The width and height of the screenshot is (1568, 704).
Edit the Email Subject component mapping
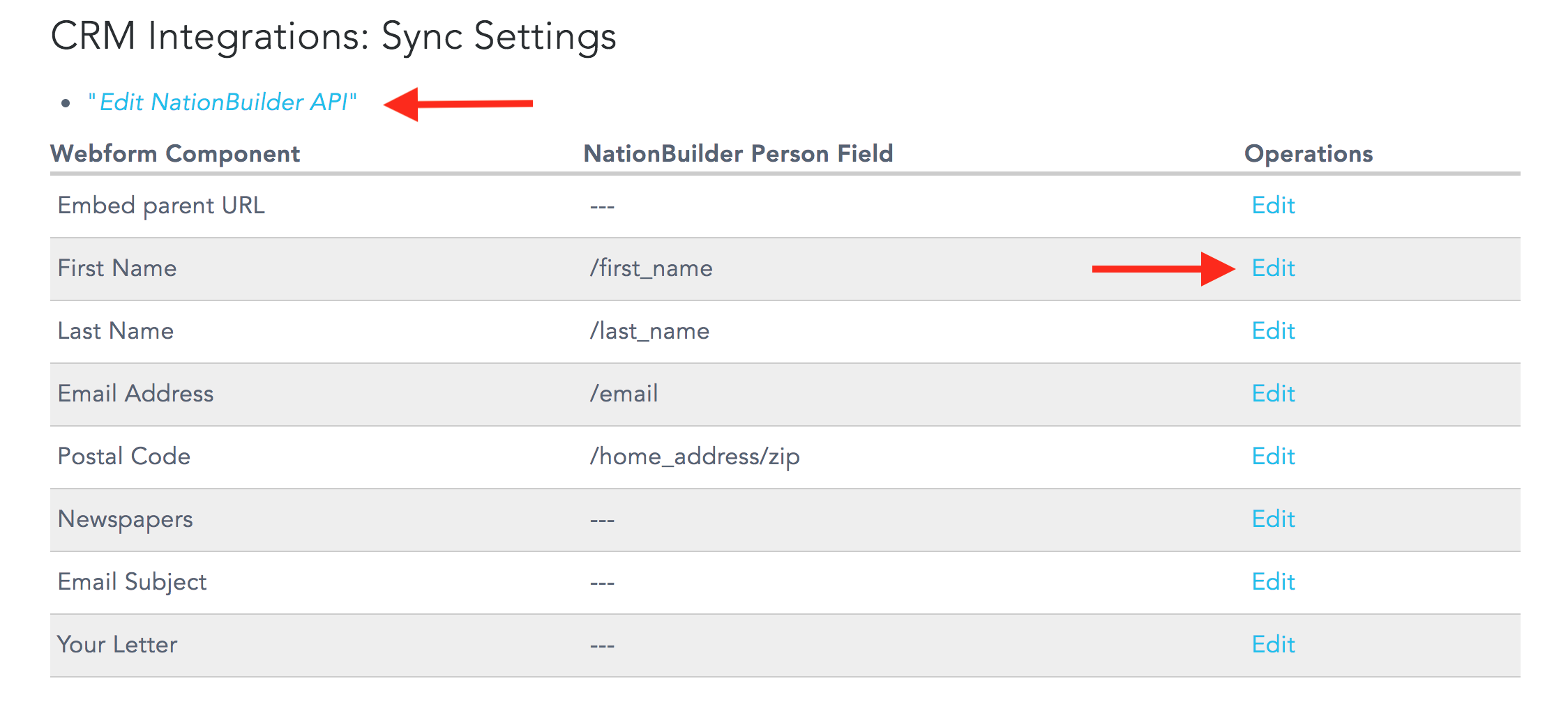coord(1273,582)
